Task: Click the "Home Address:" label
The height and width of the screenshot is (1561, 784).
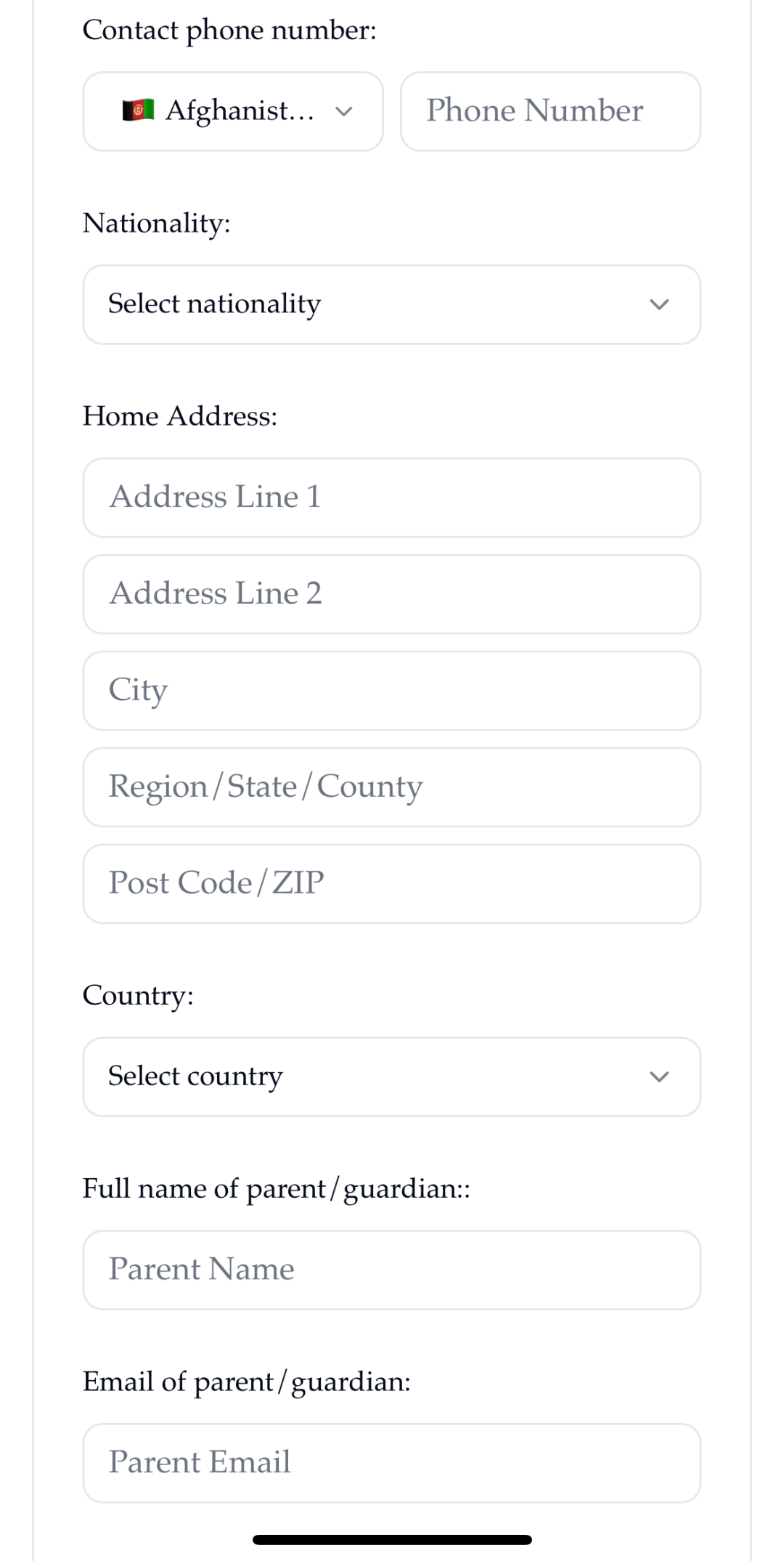Action: [x=180, y=416]
